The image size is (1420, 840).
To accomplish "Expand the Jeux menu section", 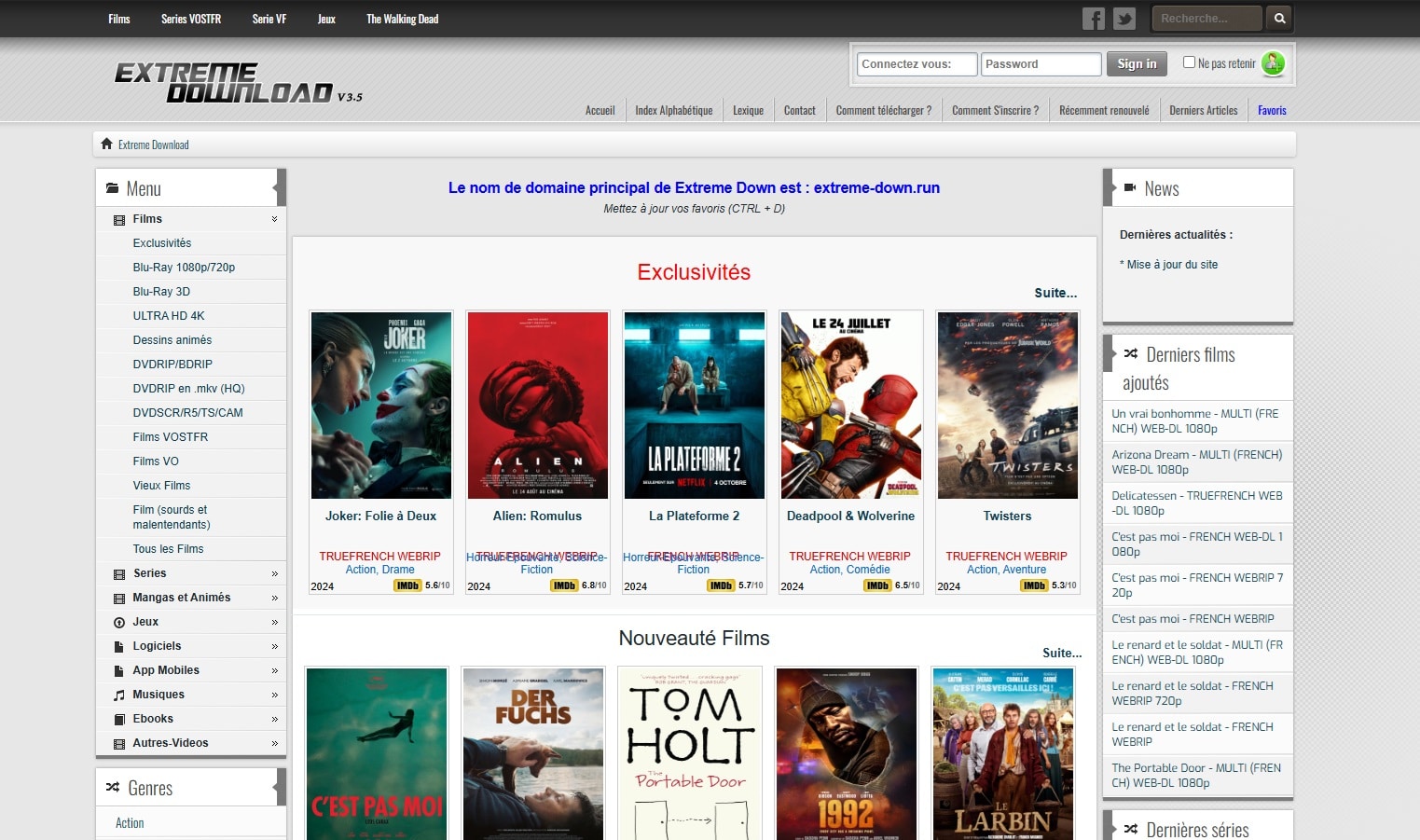I will pos(275,623).
